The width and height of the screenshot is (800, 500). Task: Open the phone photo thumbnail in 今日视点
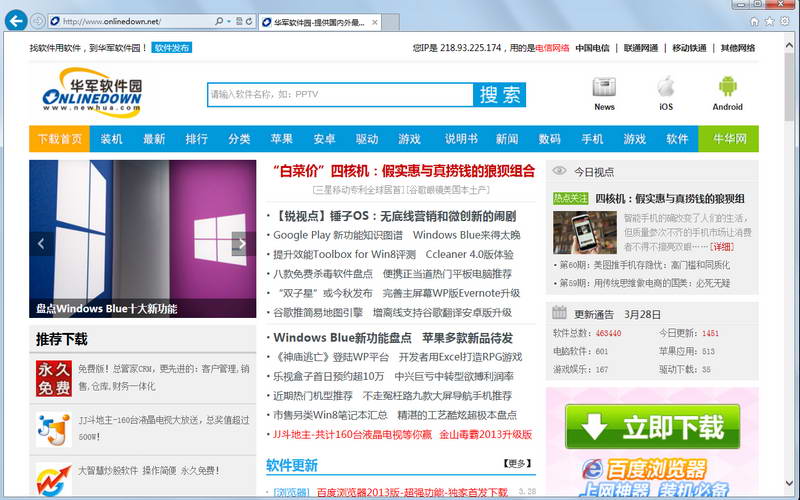click(585, 233)
